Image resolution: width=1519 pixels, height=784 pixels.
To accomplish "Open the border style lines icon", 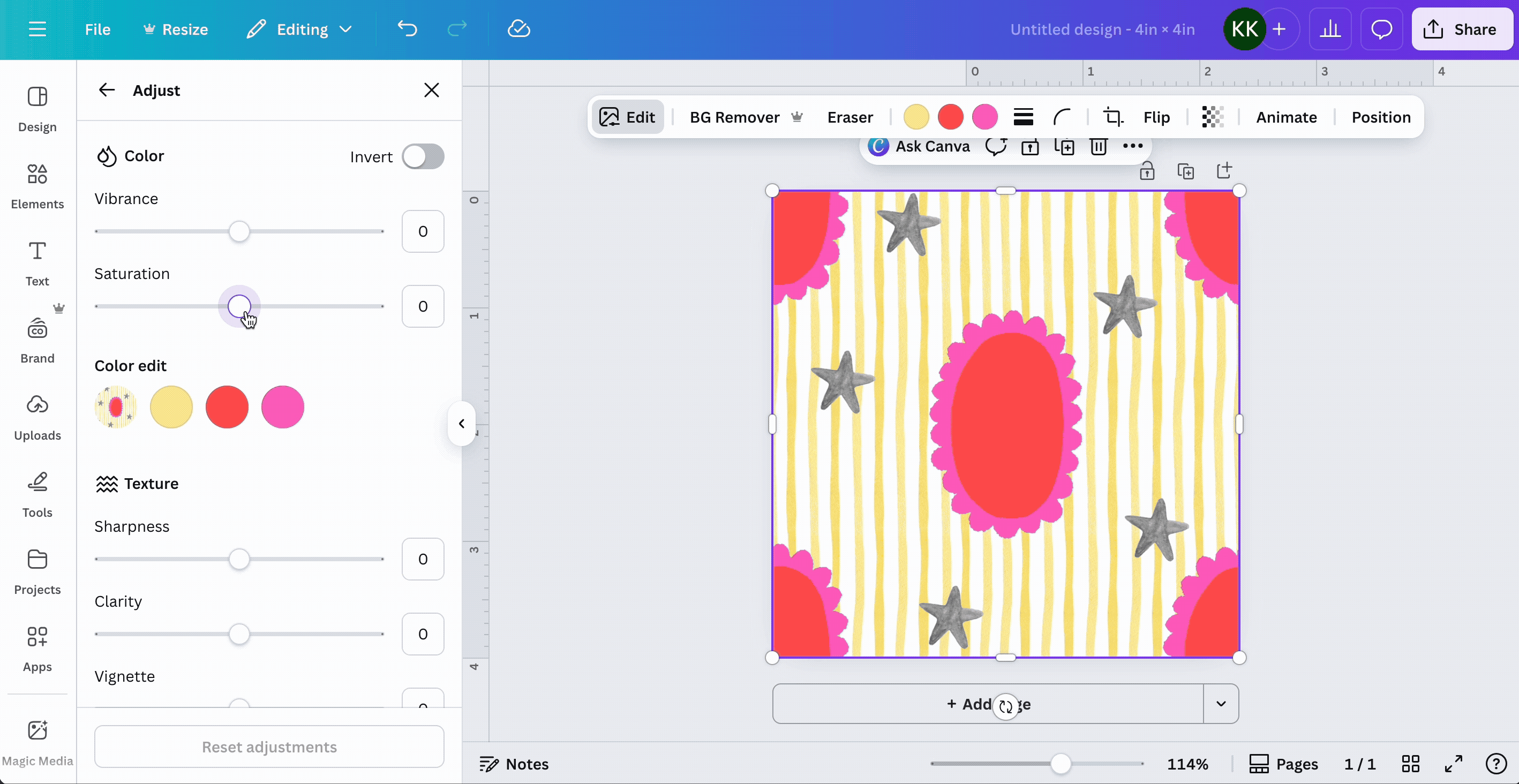I will tap(1023, 117).
